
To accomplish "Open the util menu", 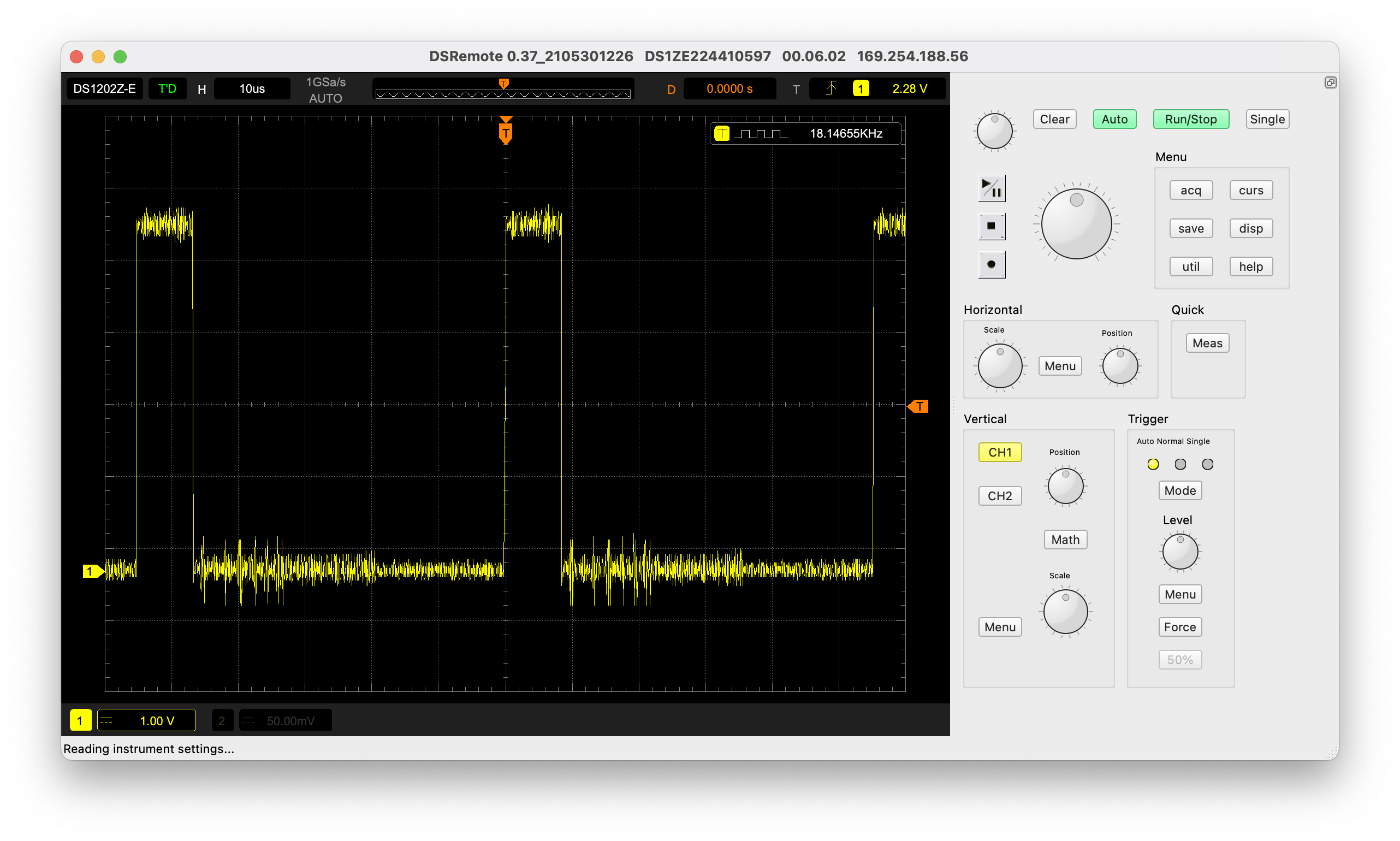I will point(1191,266).
